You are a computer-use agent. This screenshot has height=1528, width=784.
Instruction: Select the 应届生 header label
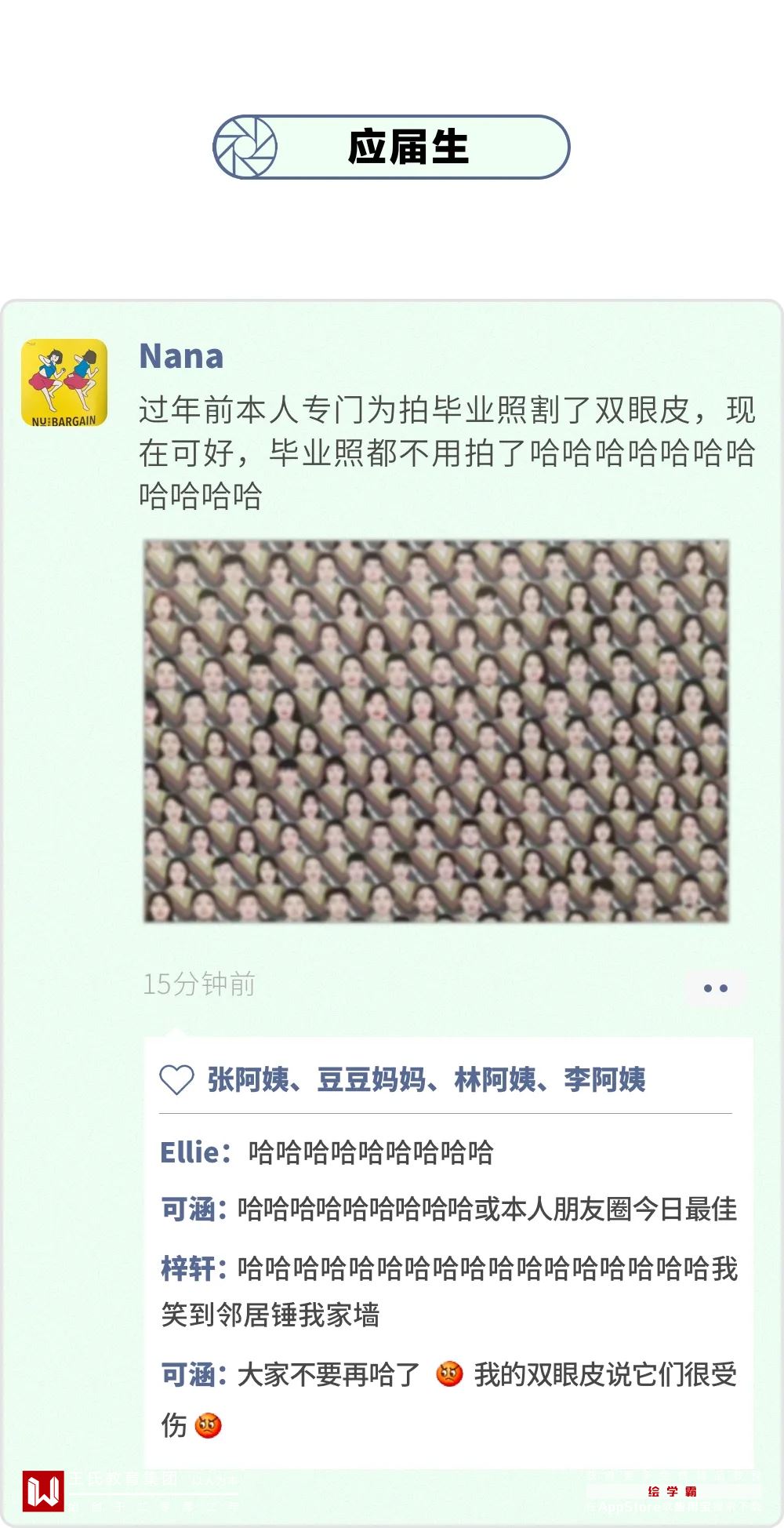pyautogui.click(x=408, y=147)
